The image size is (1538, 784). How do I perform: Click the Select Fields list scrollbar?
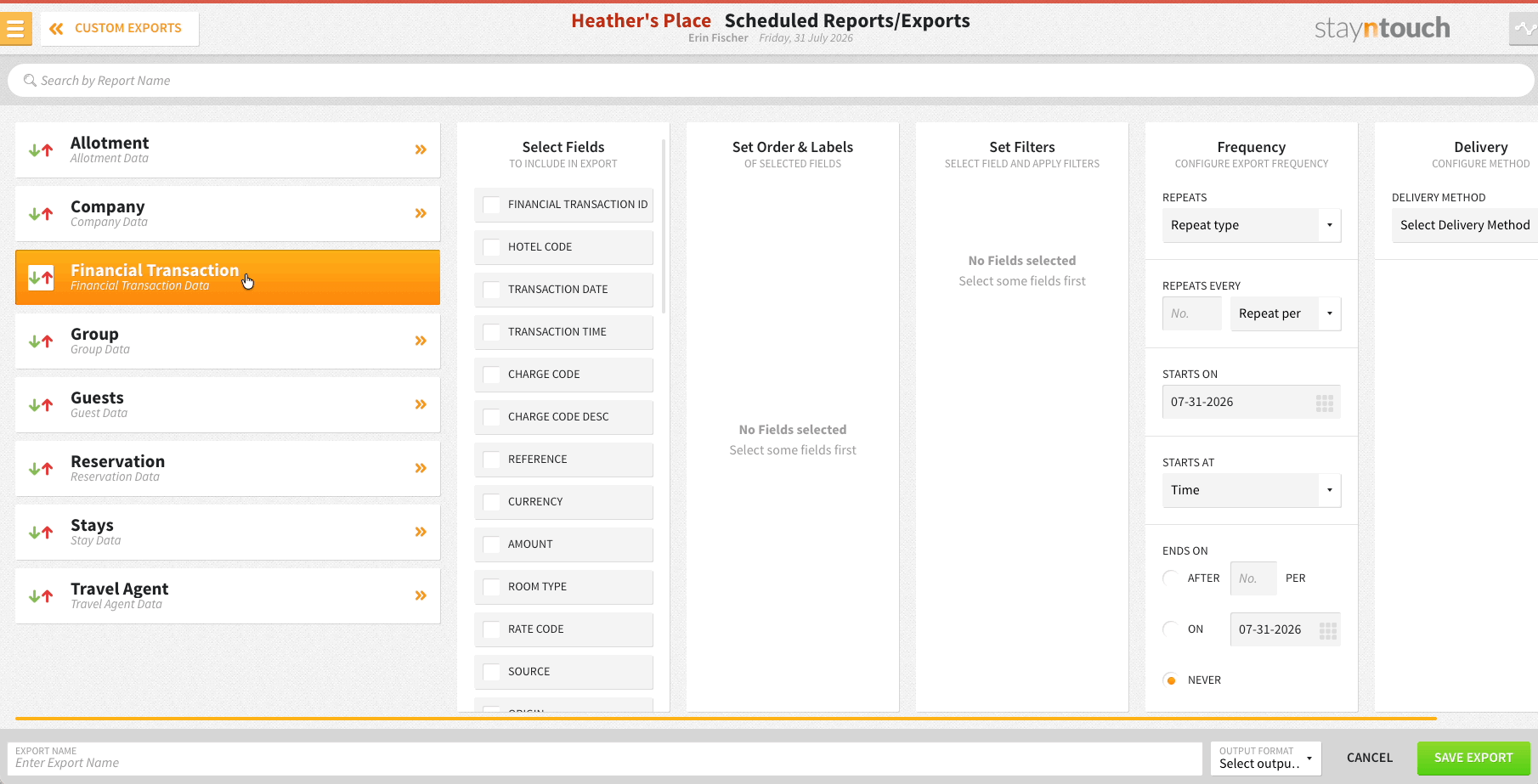(664, 226)
